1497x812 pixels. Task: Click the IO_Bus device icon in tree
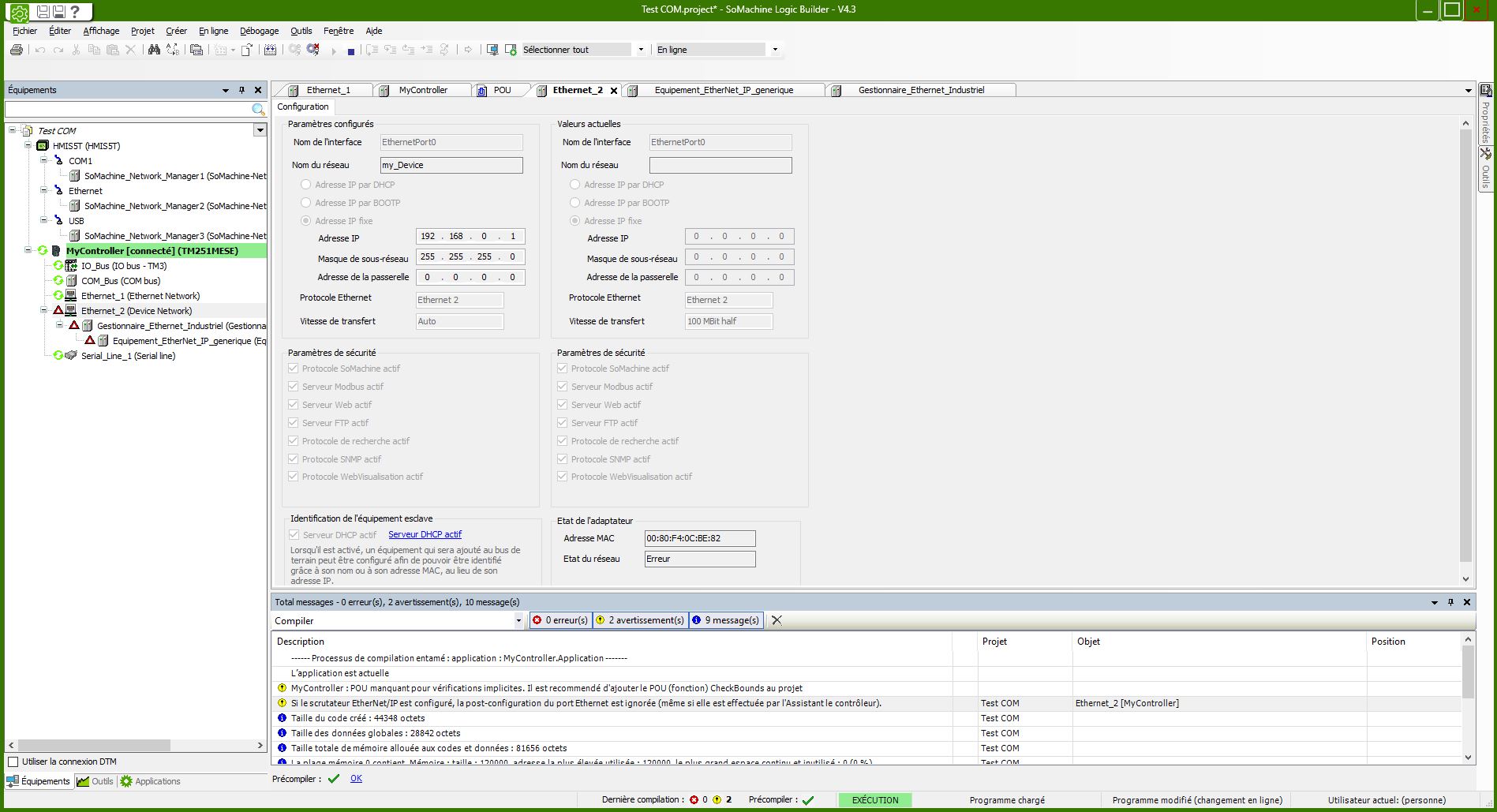(71, 266)
